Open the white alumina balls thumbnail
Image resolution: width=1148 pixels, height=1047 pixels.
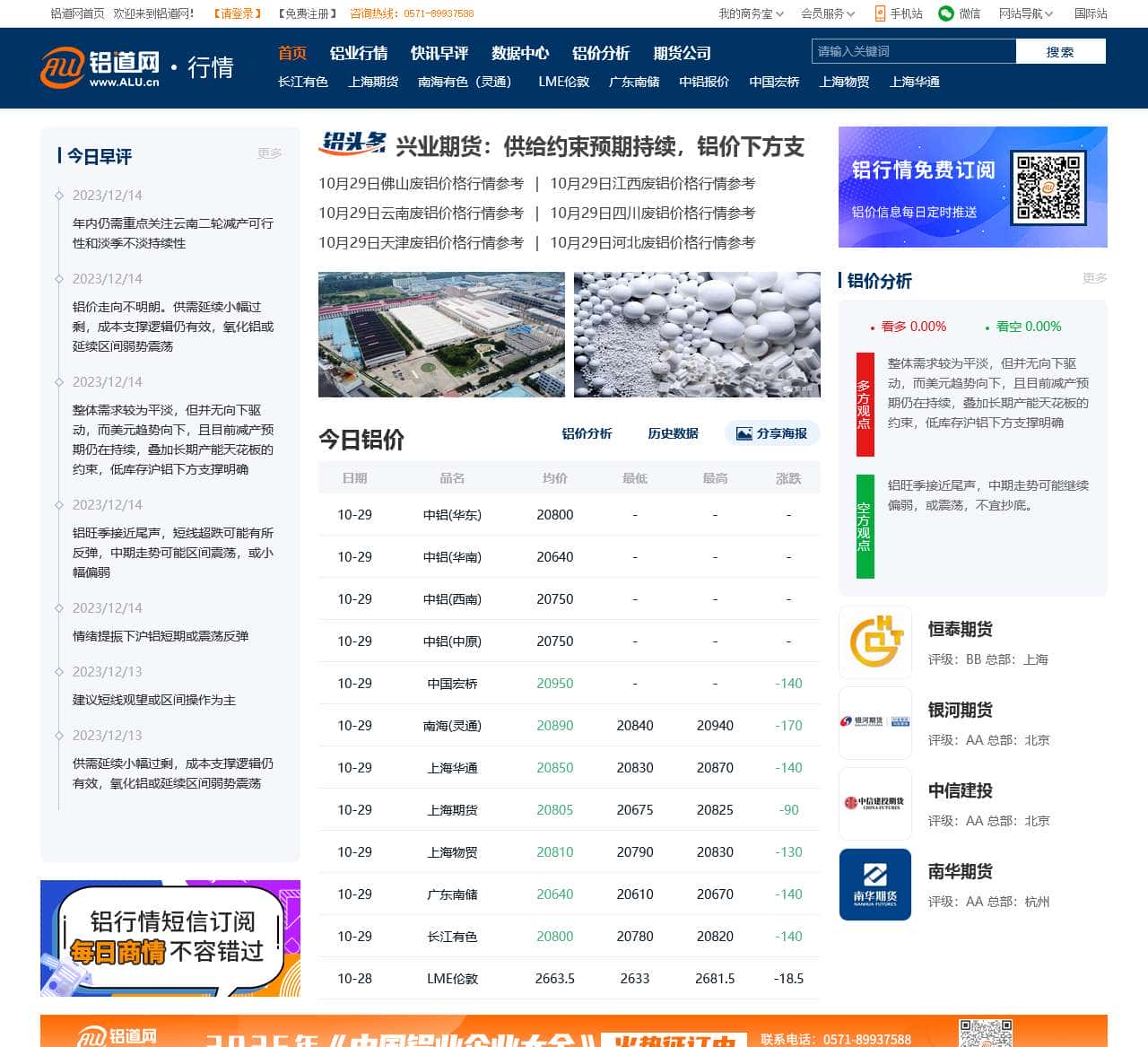point(697,335)
